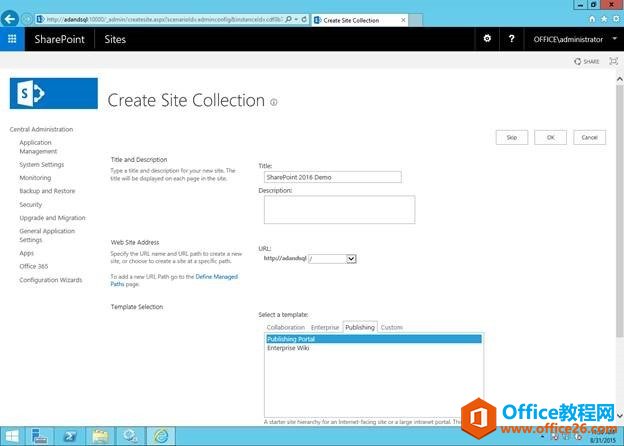This screenshot has height=446, width=624.
Task: Open the Windows Start button
Action: (x=12, y=436)
